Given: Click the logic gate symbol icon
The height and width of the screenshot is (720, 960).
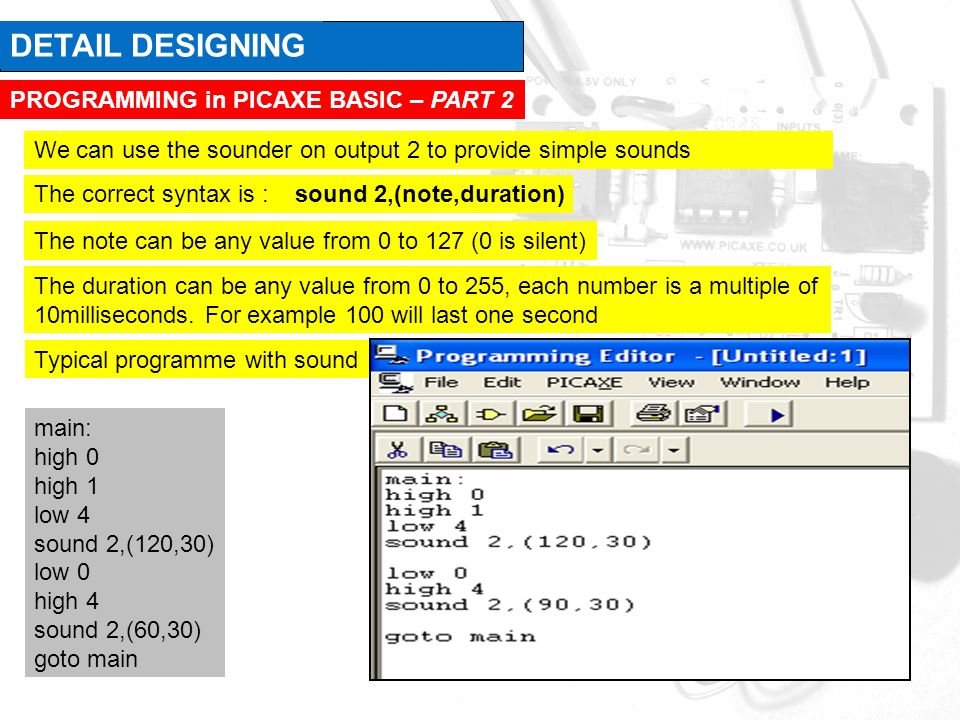Looking at the screenshot, I should pos(491,414).
